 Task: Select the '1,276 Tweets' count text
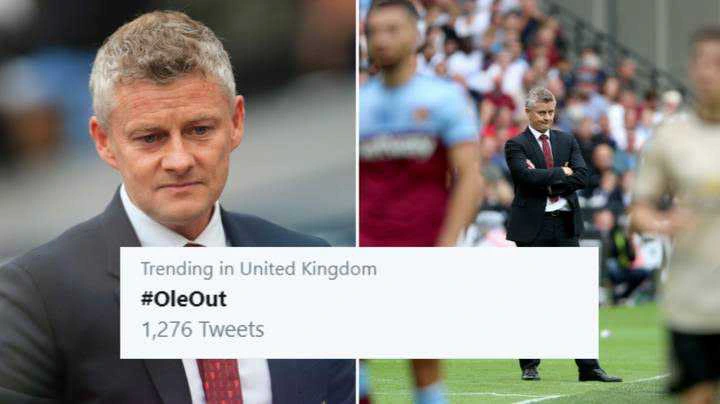tap(202, 330)
